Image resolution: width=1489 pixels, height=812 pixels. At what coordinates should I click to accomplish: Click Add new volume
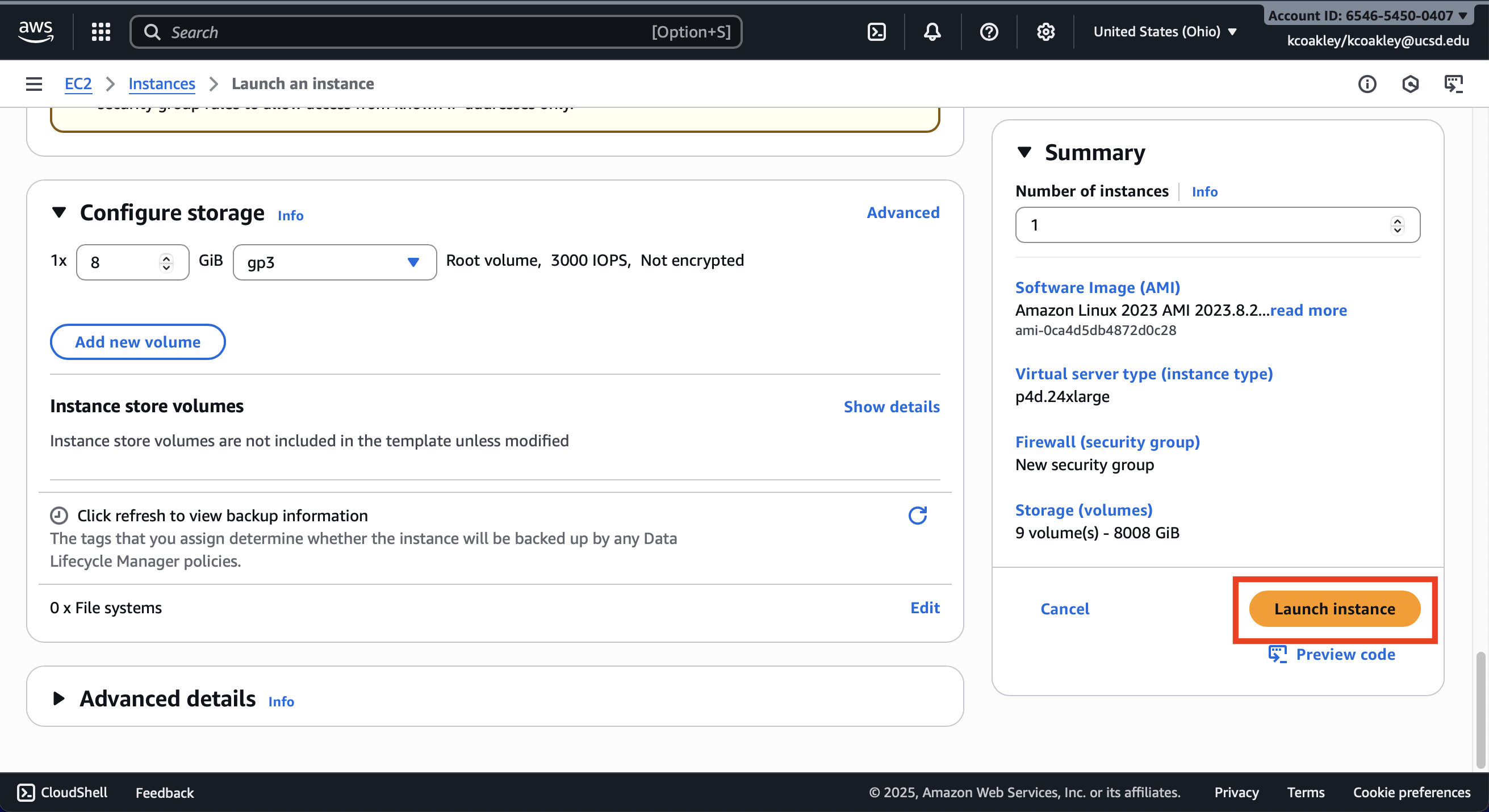point(137,342)
